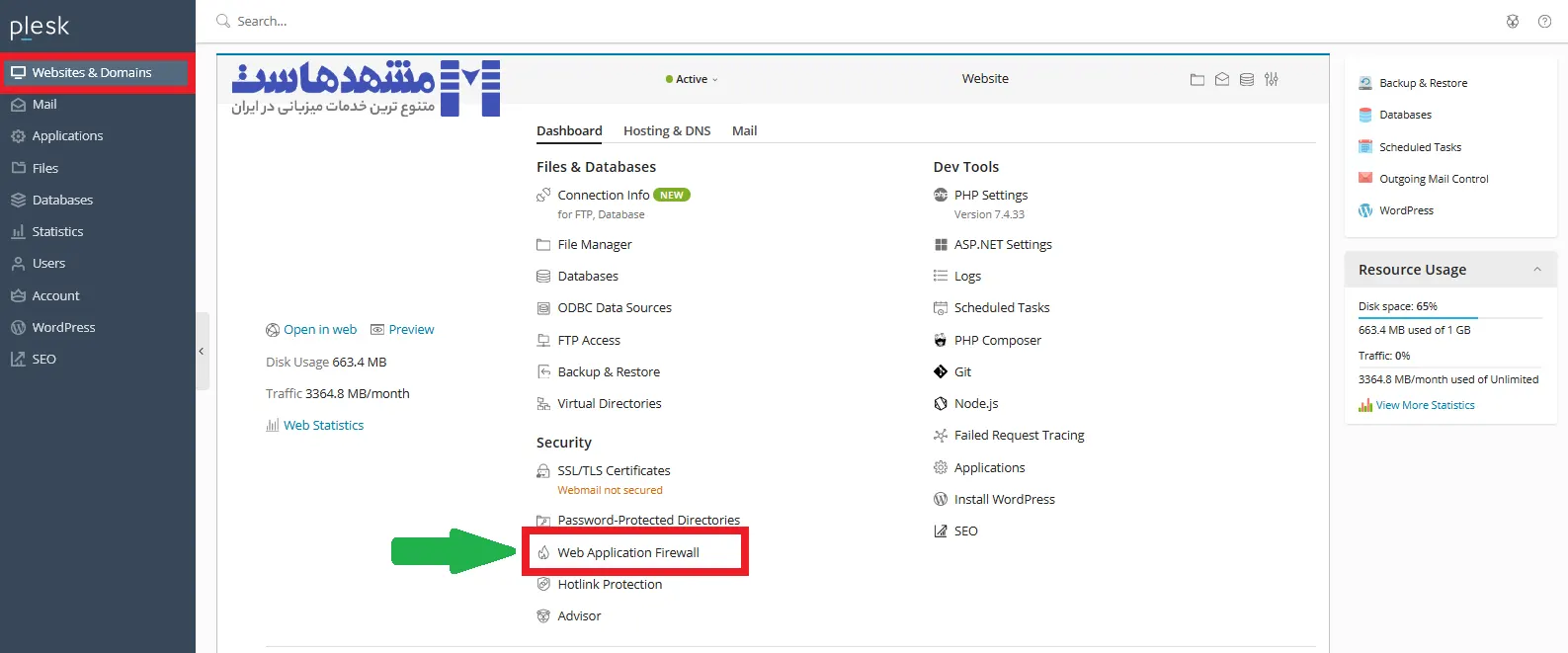This screenshot has height=653, width=1568.
Task: Select Statistics in the left sidebar
Action: [57, 232]
